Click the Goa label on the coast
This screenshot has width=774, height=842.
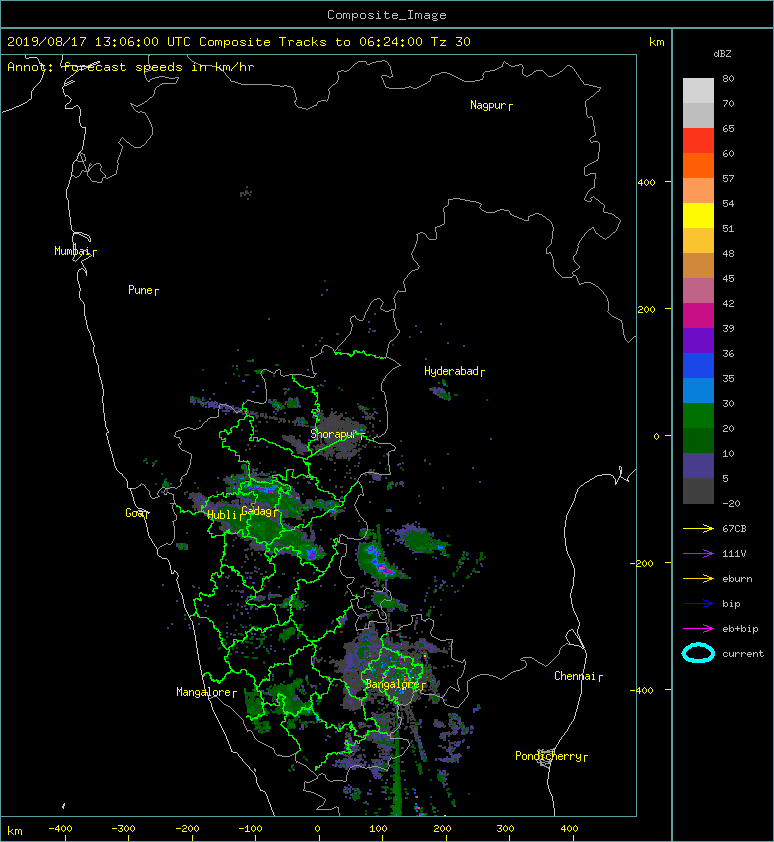137,513
